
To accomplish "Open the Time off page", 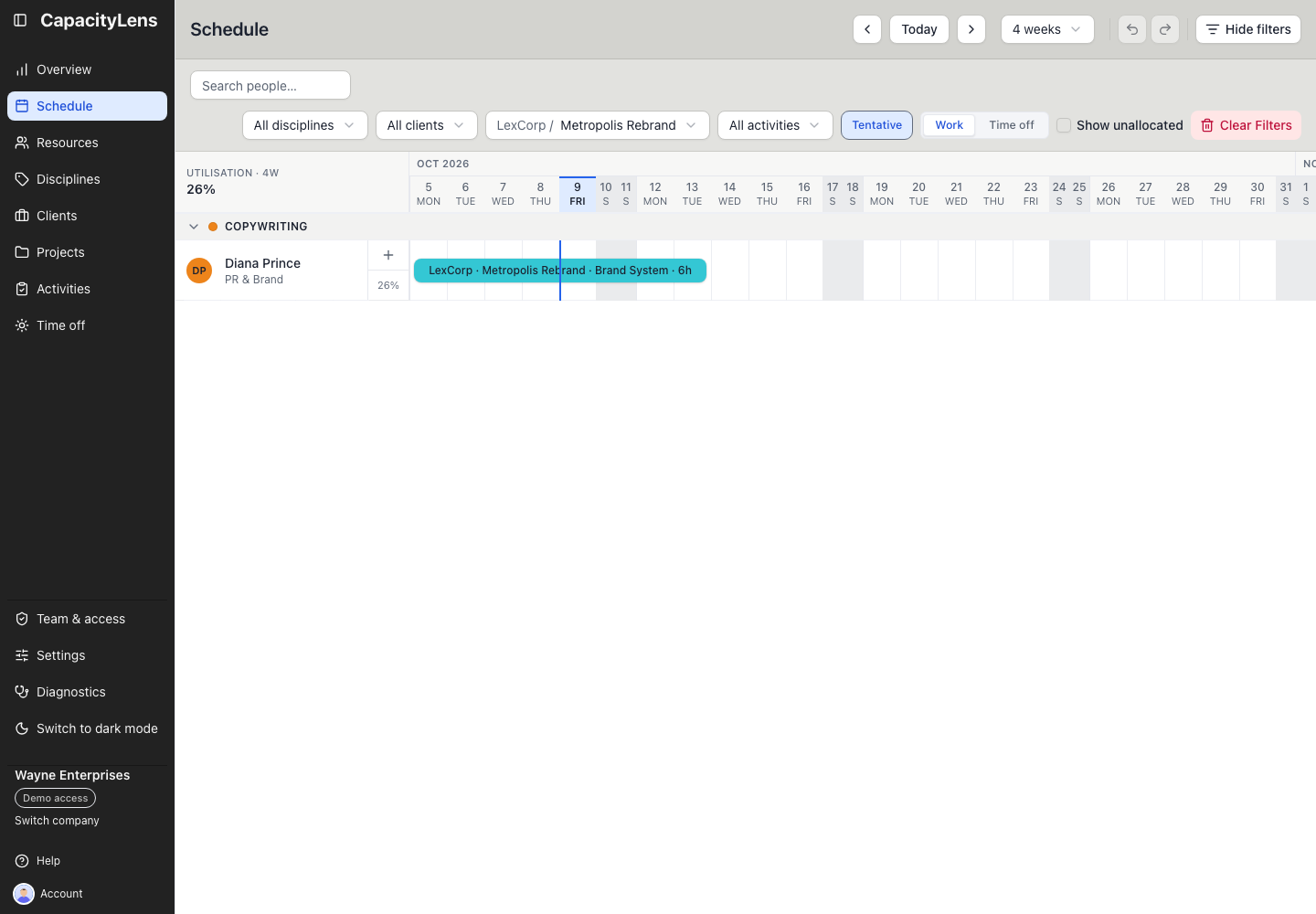I will click(x=87, y=325).
